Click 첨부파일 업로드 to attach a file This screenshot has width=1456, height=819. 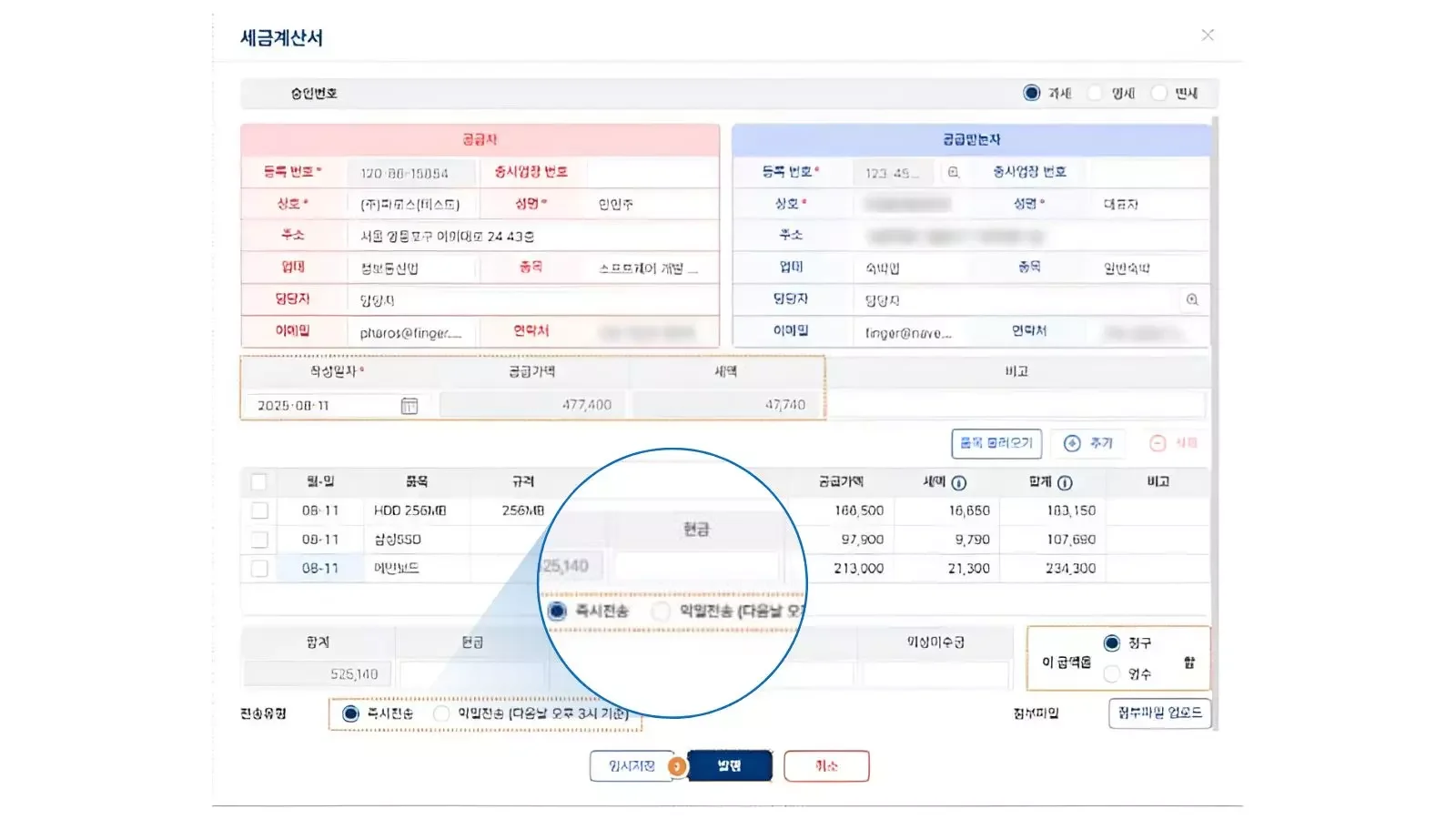1158,714
